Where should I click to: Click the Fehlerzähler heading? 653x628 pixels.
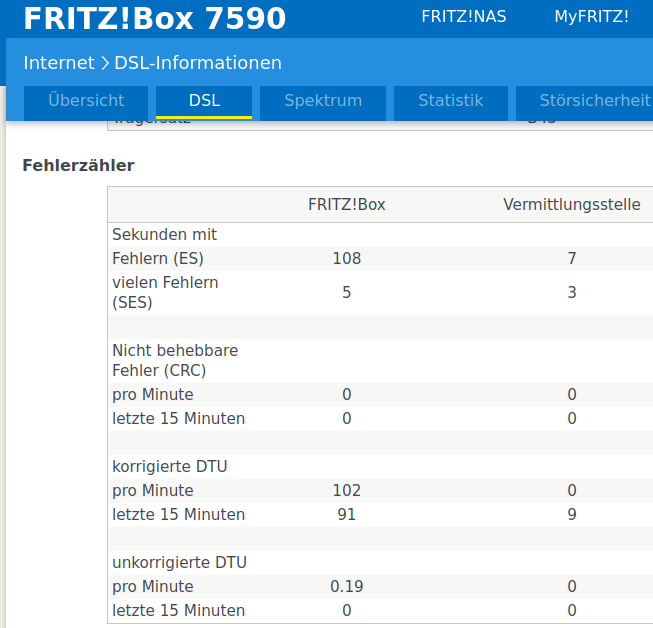(x=78, y=165)
